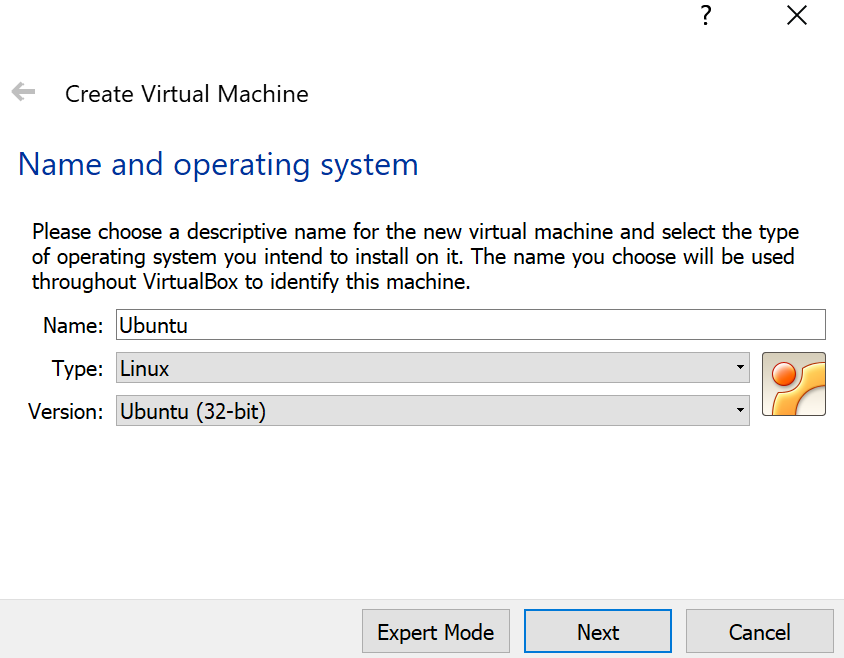Select the word Linux in Type field
The height and width of the screenshot is (658, 844).
144,368
